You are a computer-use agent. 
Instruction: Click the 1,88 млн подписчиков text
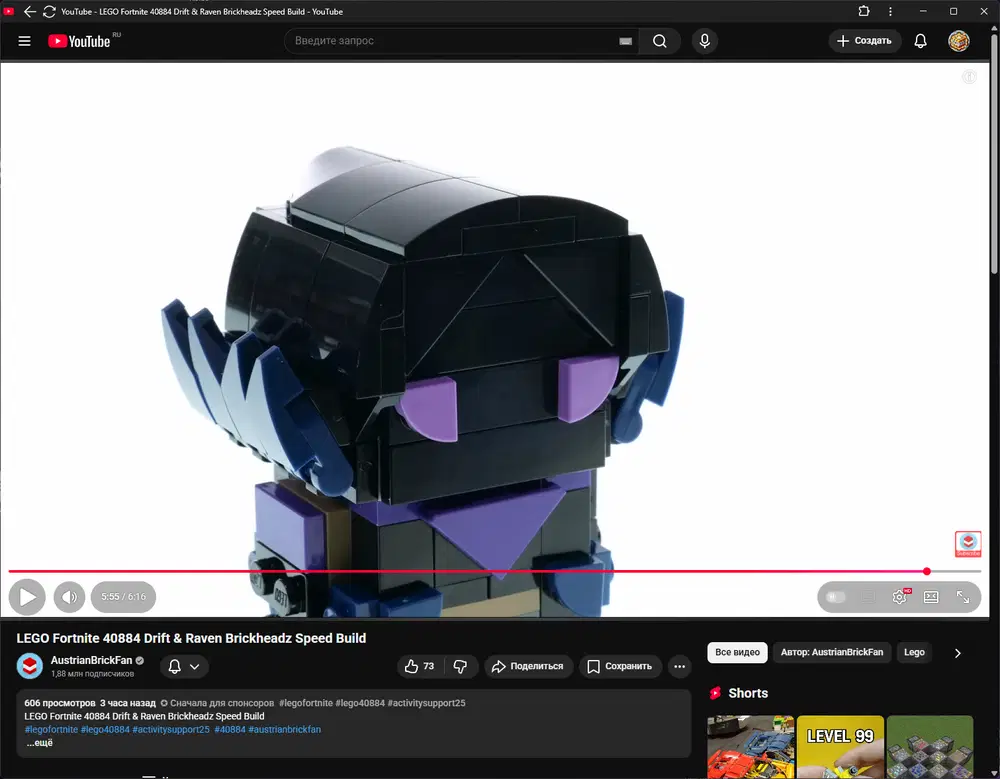[92, 674]
